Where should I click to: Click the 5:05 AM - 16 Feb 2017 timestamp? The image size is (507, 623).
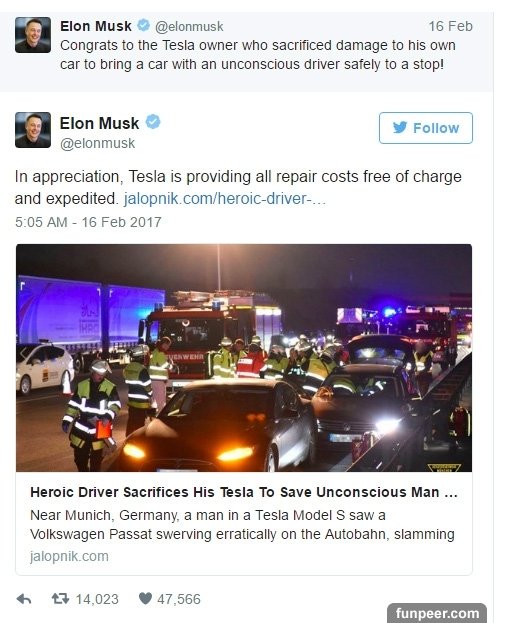(x=88, y=222)
